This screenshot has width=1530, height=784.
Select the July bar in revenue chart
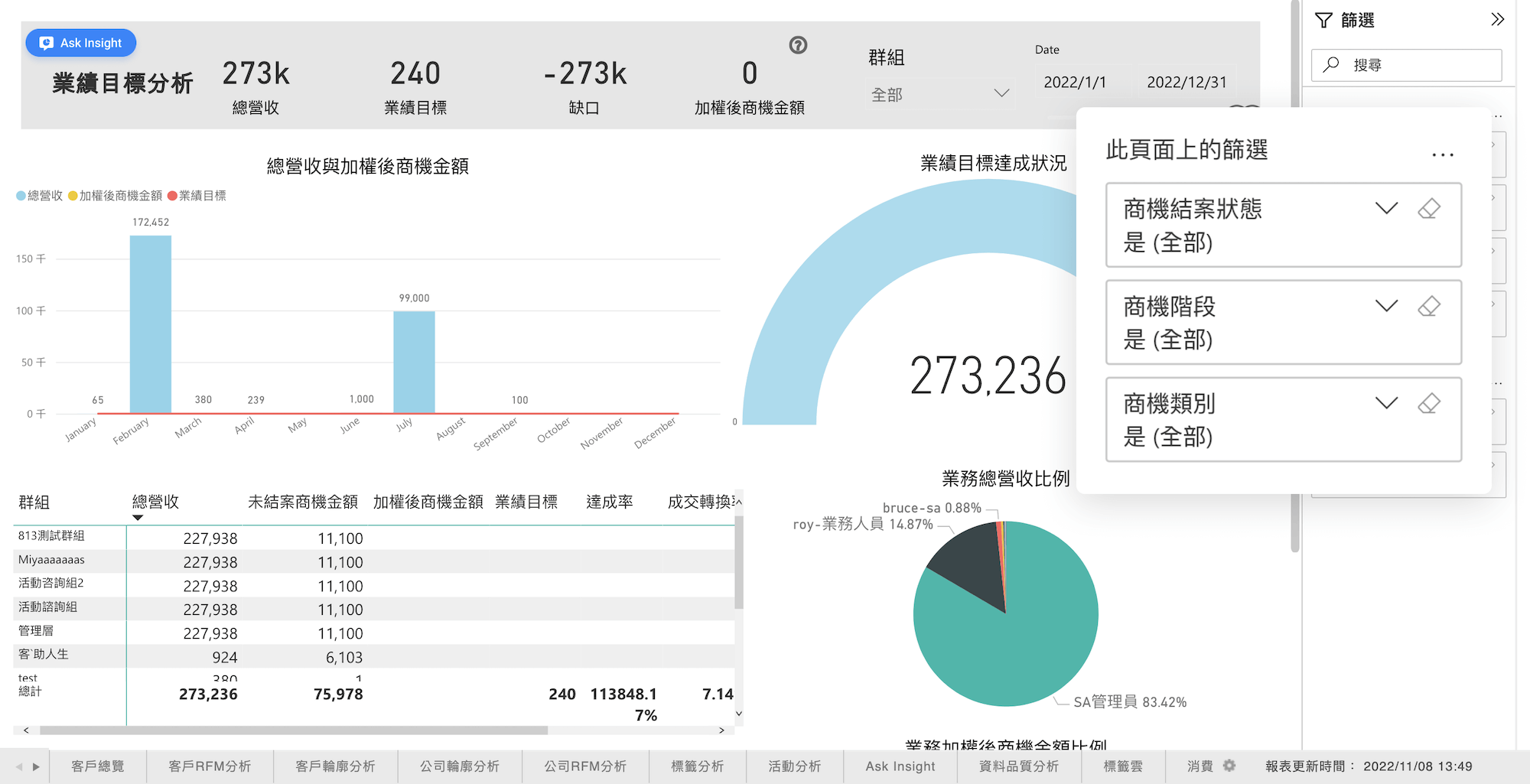(414, 362)
